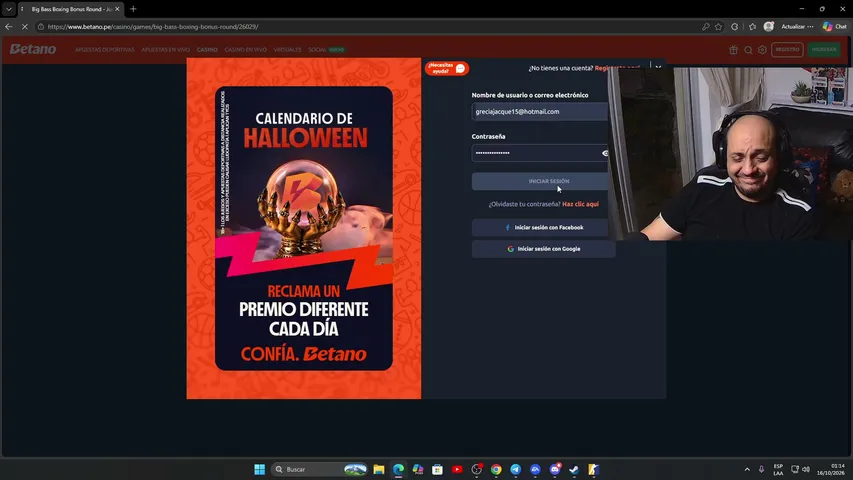Open Casino en Vivo menu
Viewport: 853px width, 480px height.
tap(245, 50)
